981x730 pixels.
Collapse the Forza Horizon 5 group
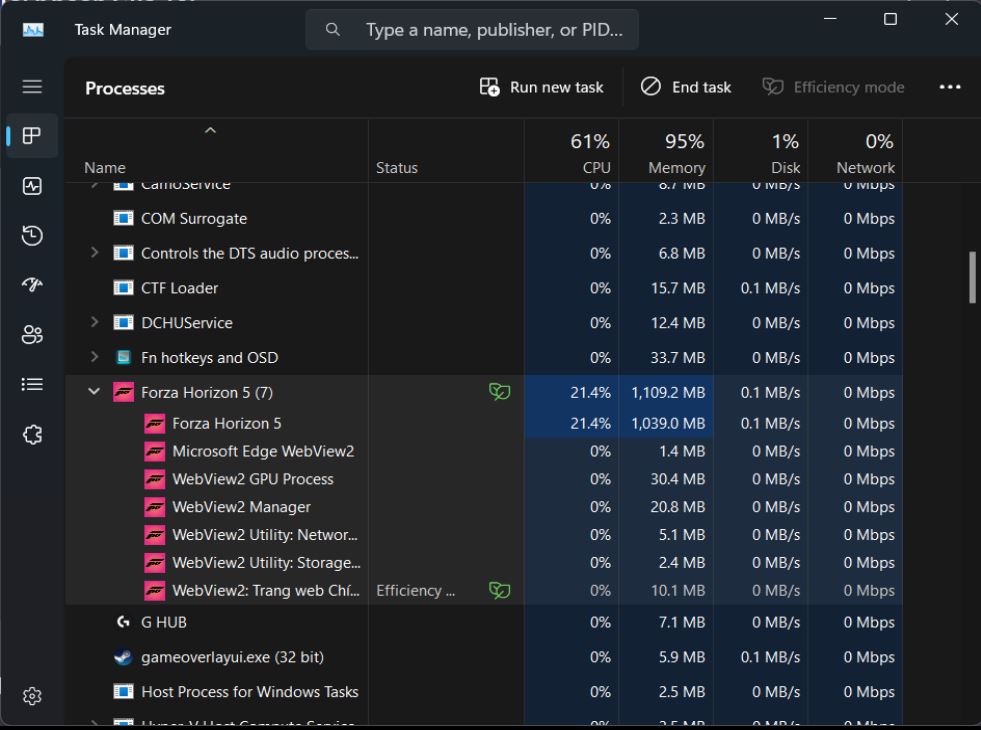coord(94,392)
